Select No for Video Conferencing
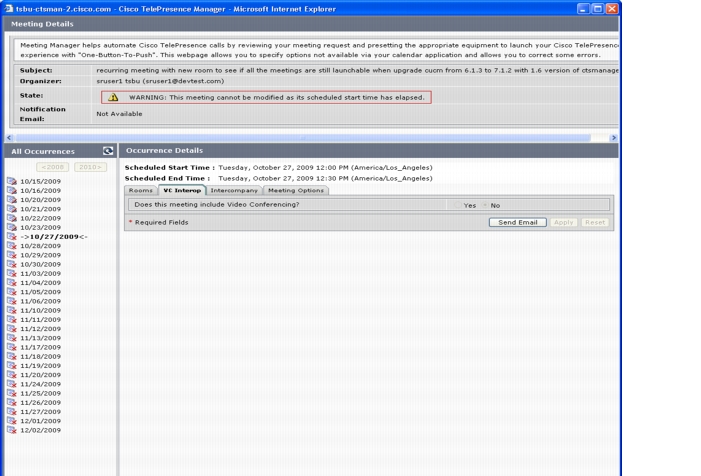 point(485,205)
